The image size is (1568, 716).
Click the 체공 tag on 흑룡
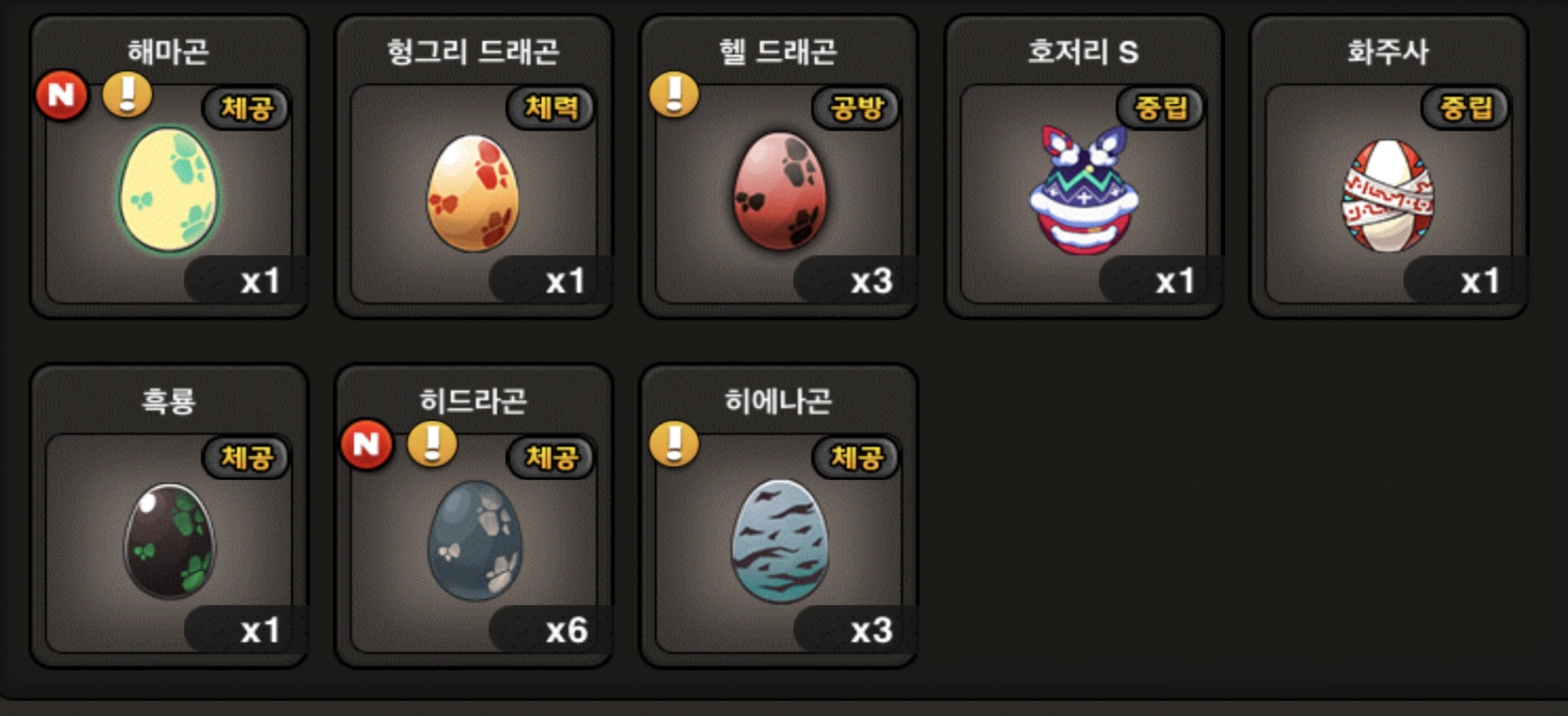point(246,457)
